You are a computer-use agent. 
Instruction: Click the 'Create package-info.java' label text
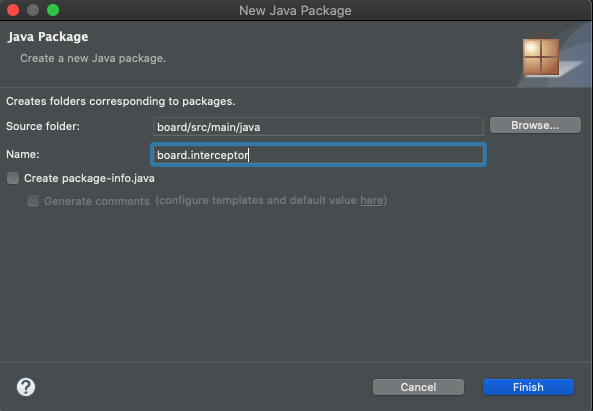pyautogui.click(x=89, y=178)
